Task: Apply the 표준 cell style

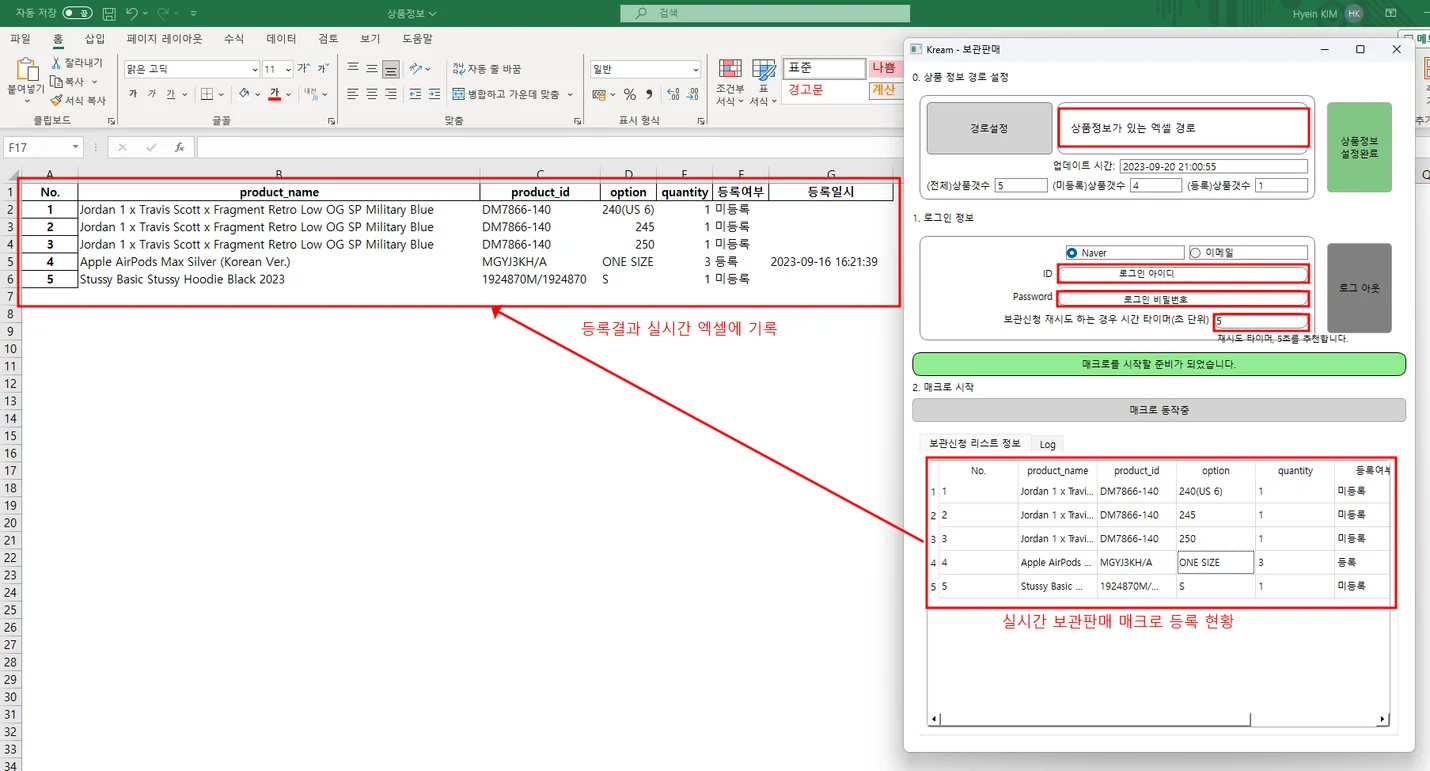Action: 825,68
